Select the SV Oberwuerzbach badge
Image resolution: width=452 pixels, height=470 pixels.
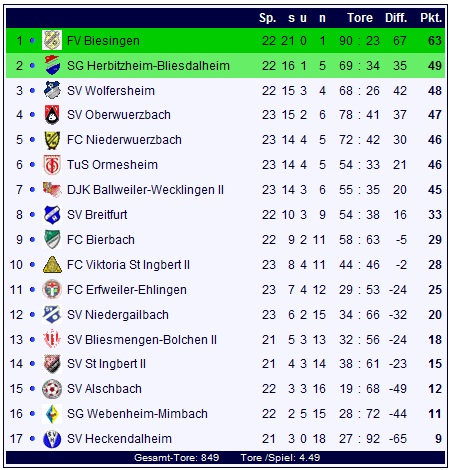52,115
